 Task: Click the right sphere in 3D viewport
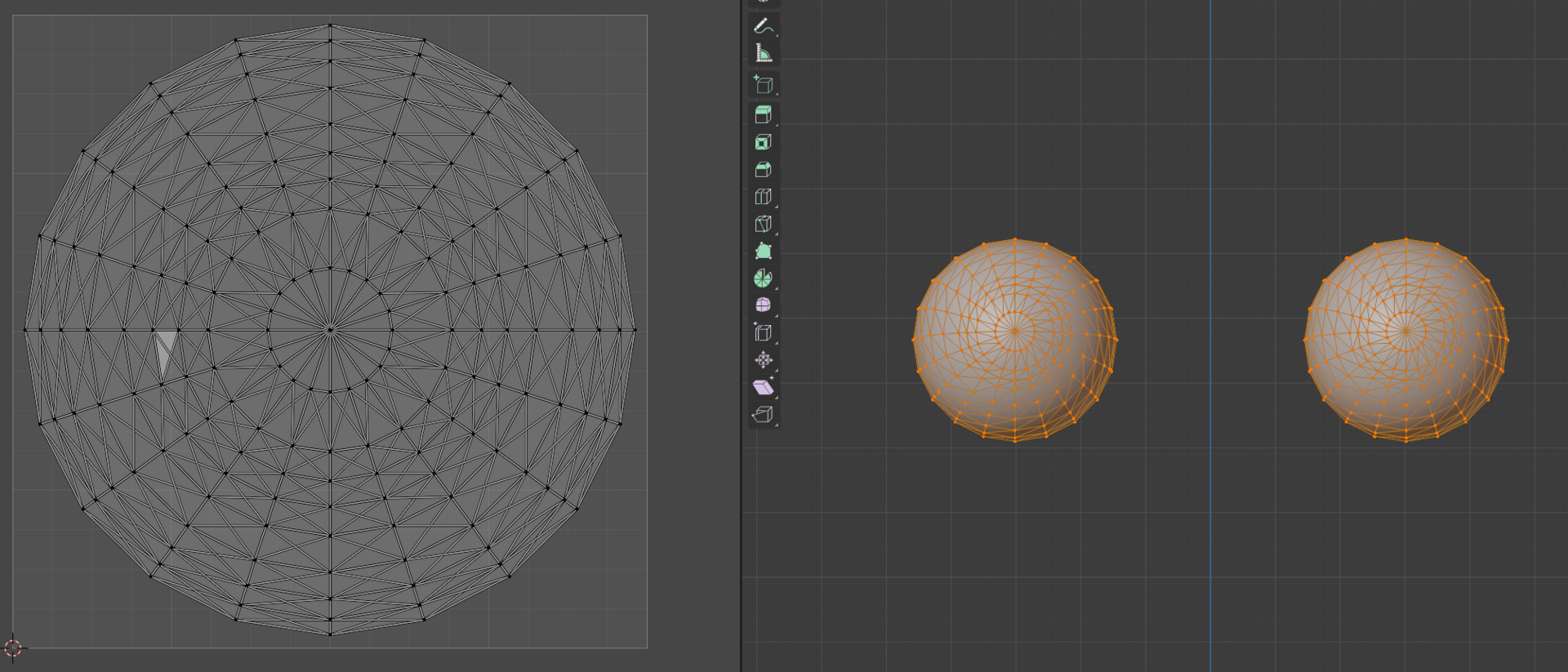tap(1405, 340)
